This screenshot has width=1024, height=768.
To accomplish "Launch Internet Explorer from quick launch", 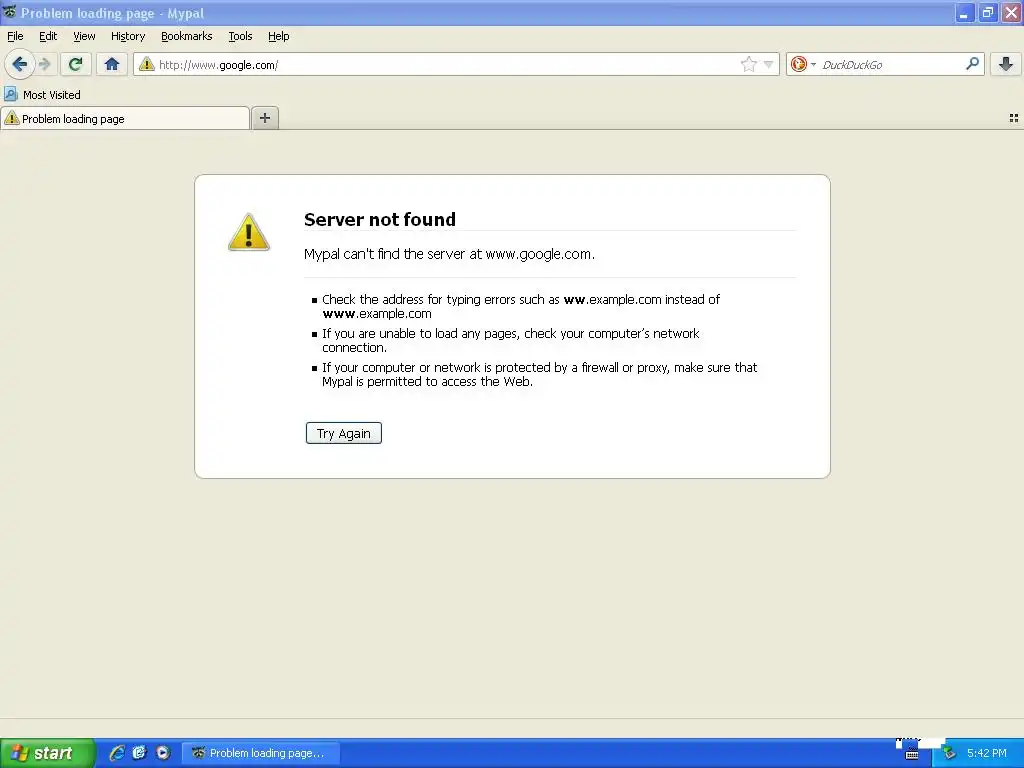I will tap(117, 753).
